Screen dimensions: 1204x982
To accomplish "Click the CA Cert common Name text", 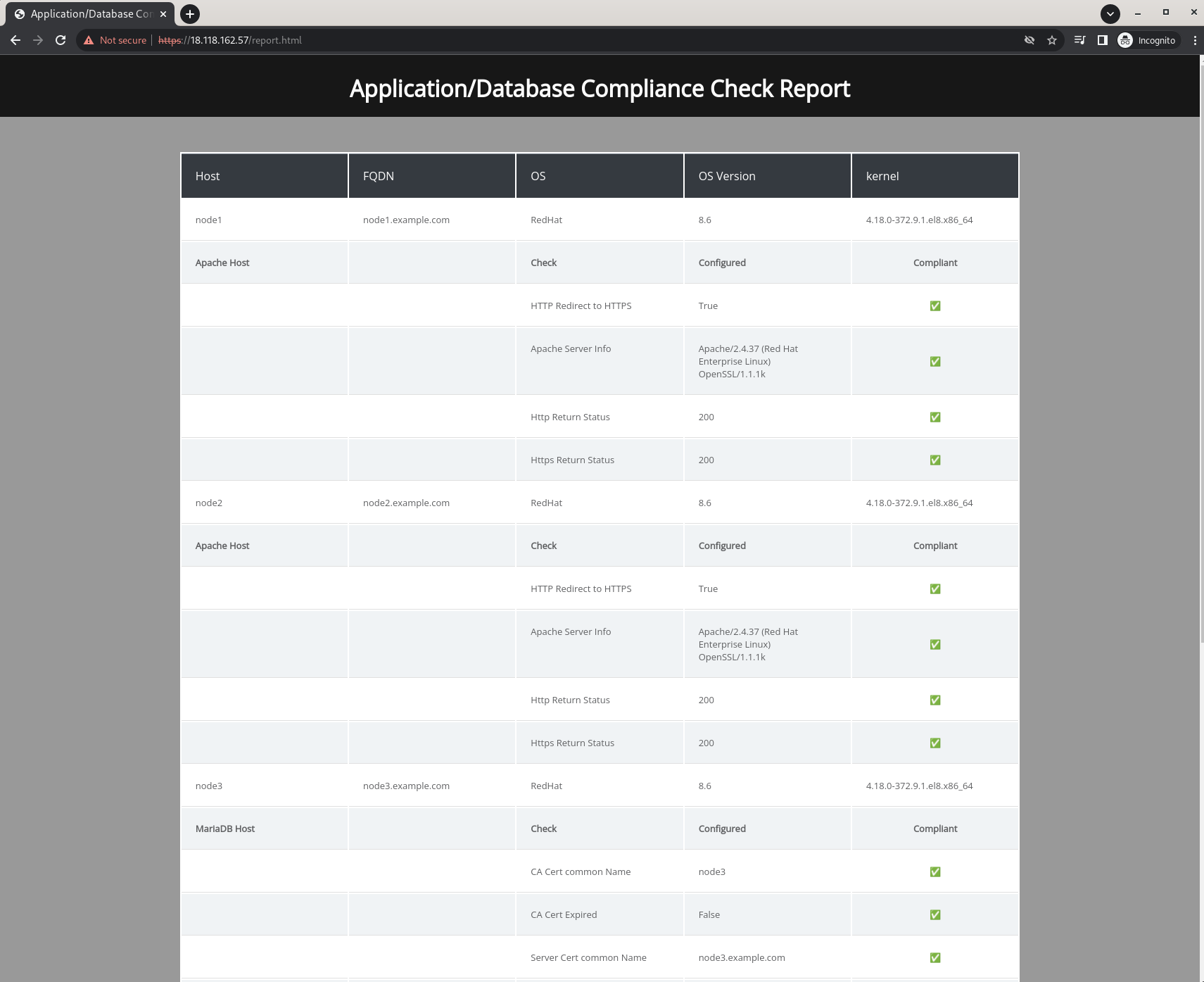I will pyautogui.click(x=581, y=871).
